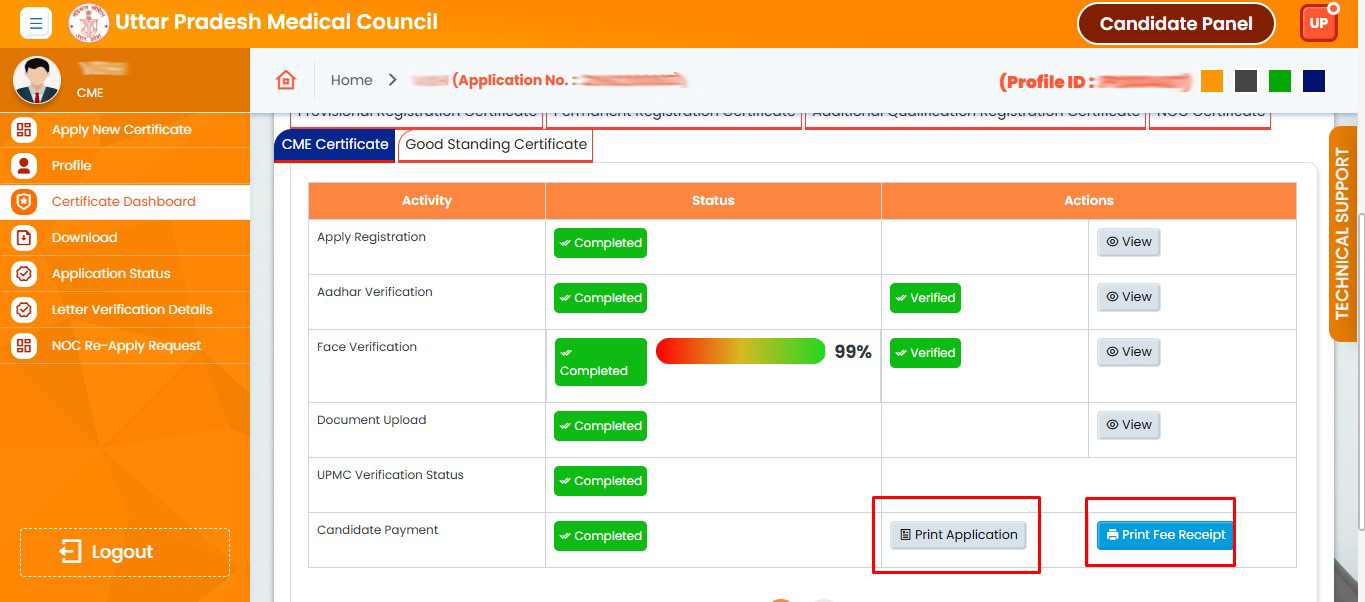
Task: Open Certificate Dashboard menu item
Action: (x=123, y=202)
